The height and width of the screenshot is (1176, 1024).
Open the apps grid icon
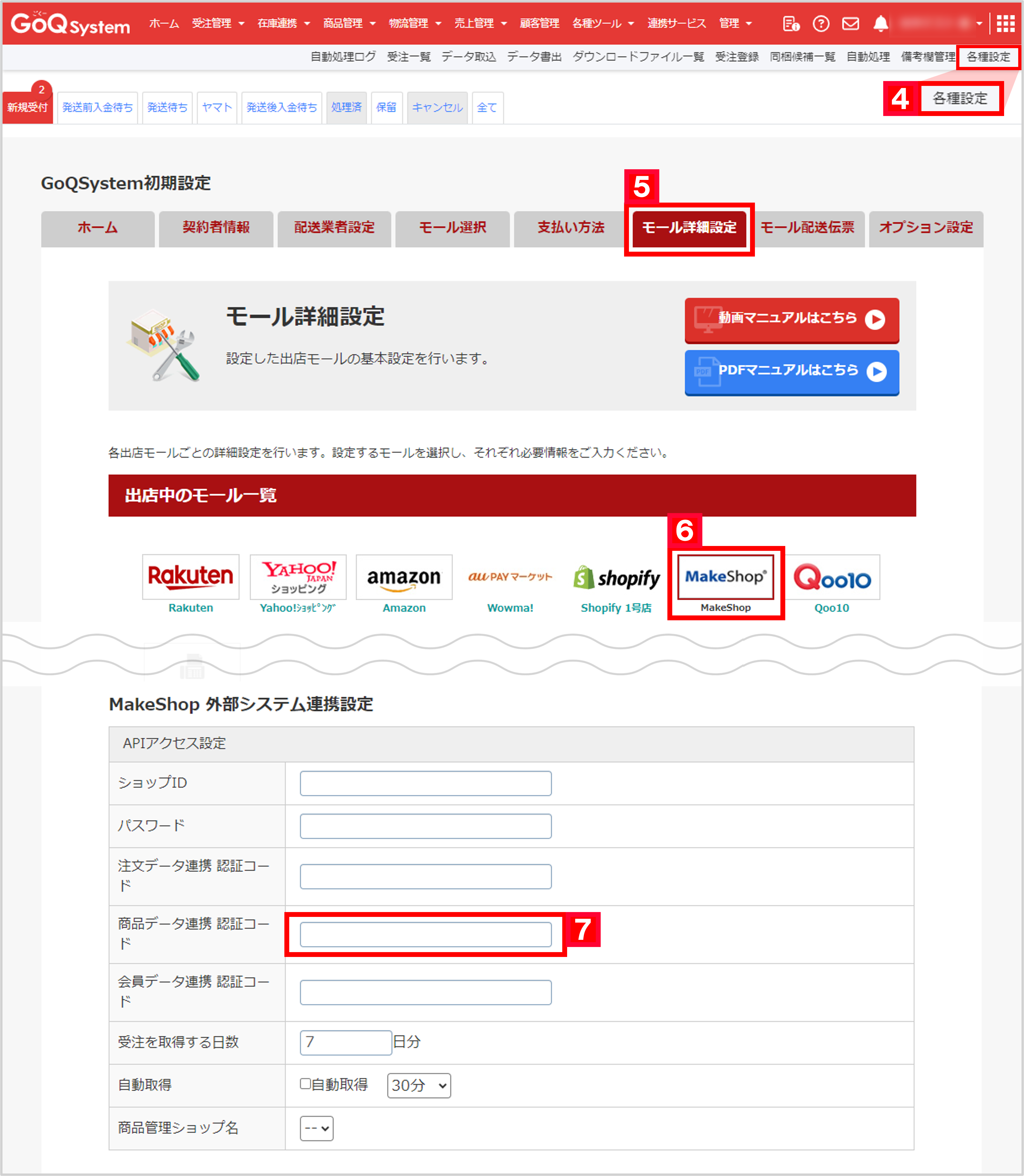click(x=1005, y=23)
